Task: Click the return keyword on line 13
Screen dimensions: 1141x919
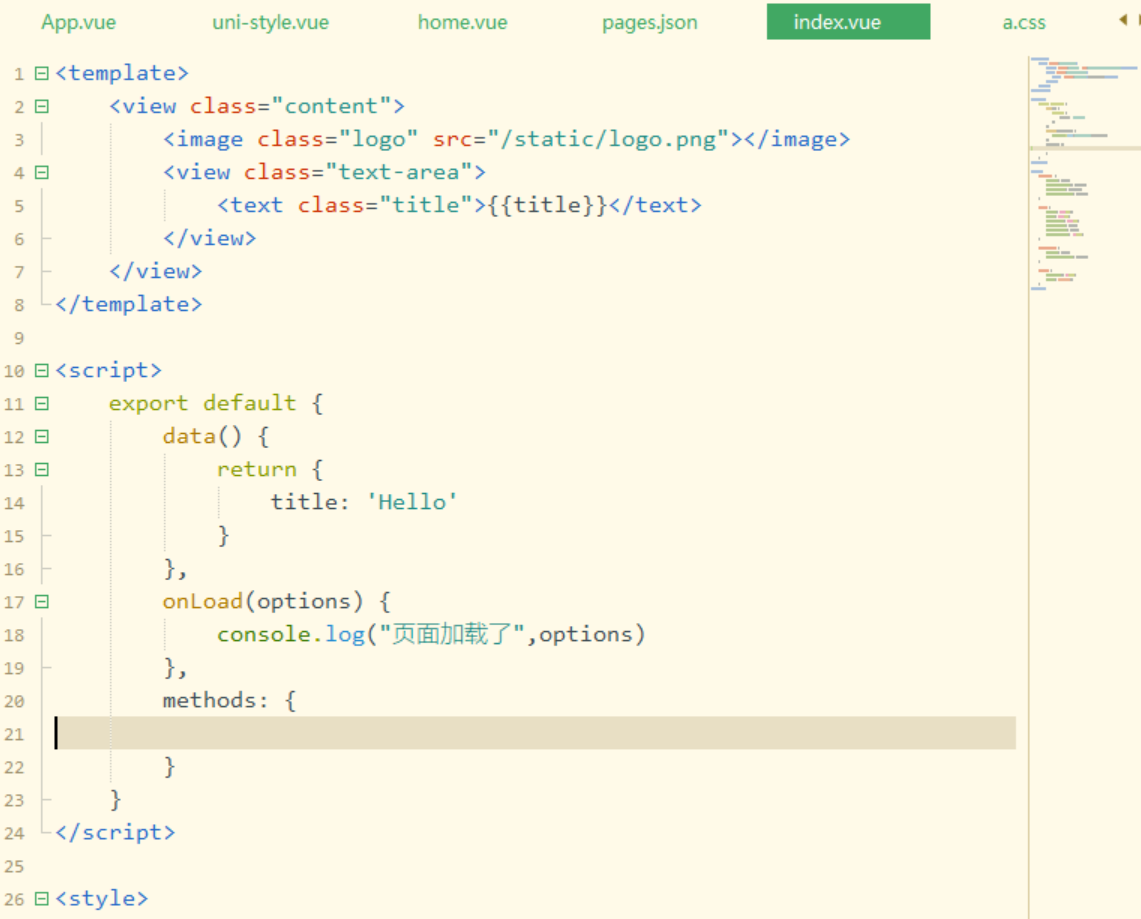Action: (257, 469)
